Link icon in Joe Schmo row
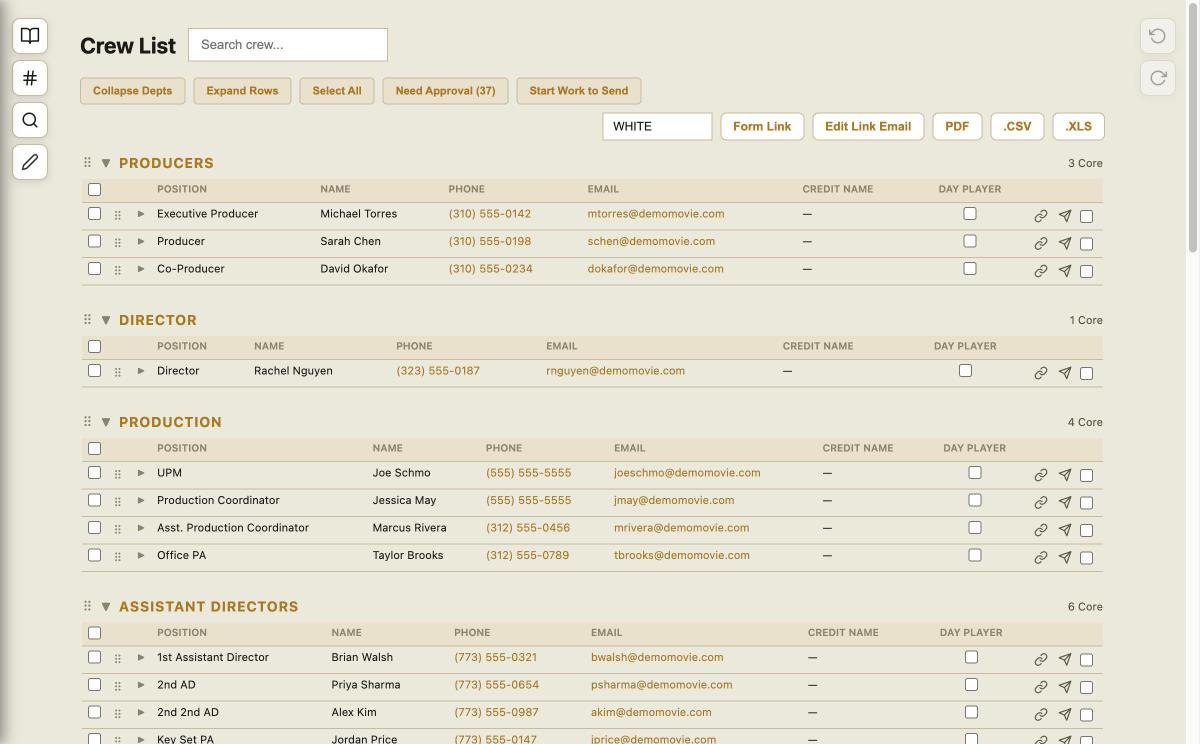 tap(1041, 475)
